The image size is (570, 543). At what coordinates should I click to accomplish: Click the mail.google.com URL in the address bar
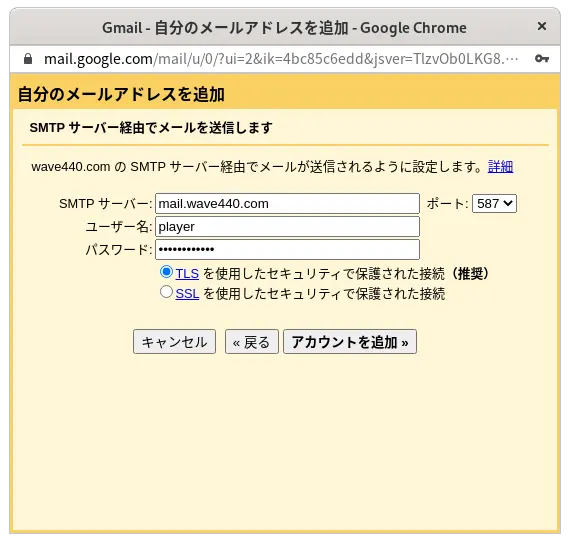(281, 59)
